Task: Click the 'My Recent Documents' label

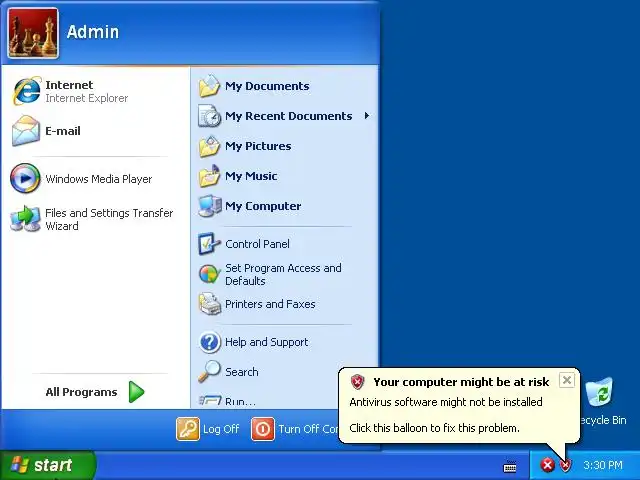Action: point(289,116)
